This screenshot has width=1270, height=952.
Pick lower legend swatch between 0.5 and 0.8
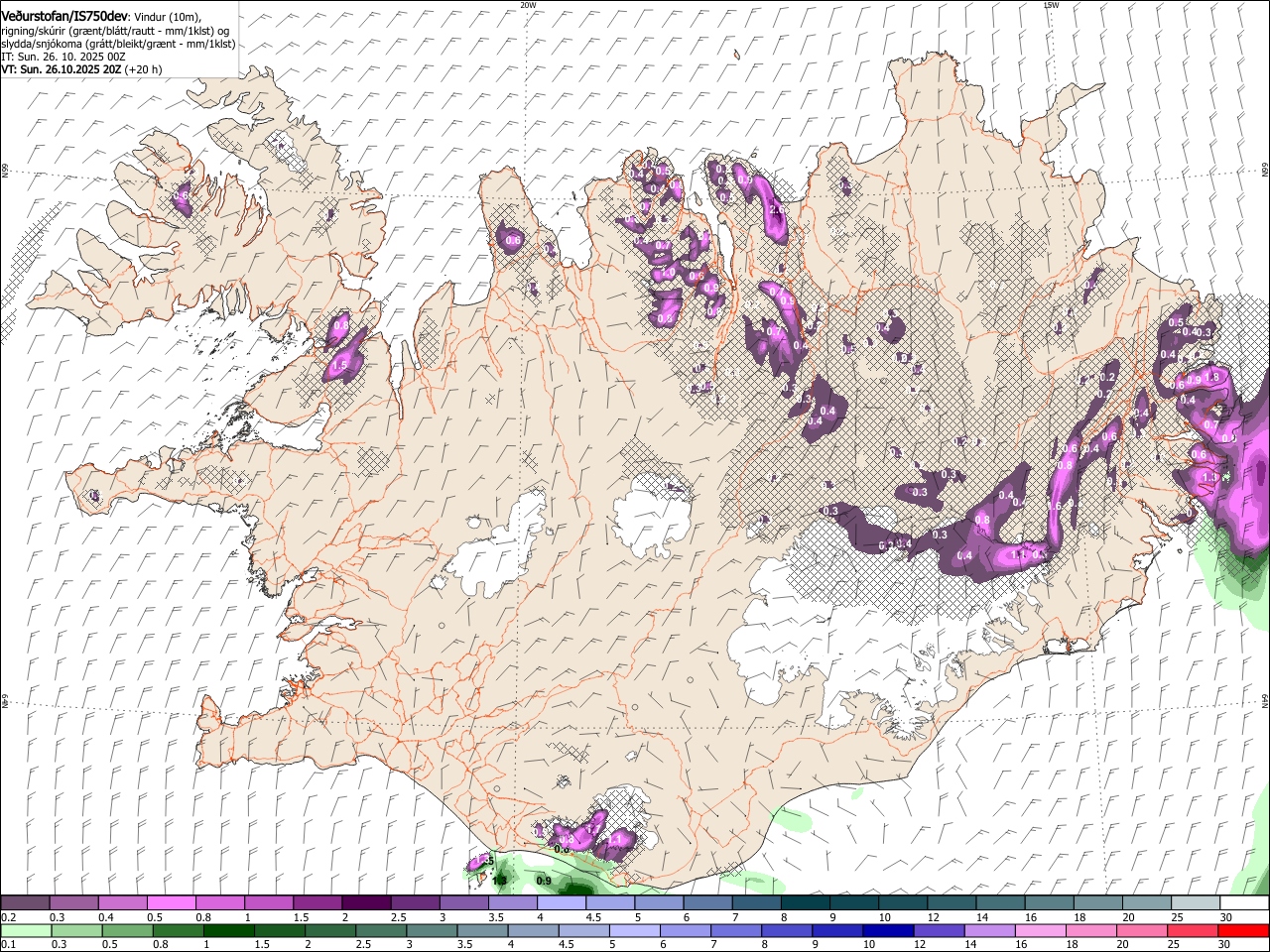pos(127,930)
